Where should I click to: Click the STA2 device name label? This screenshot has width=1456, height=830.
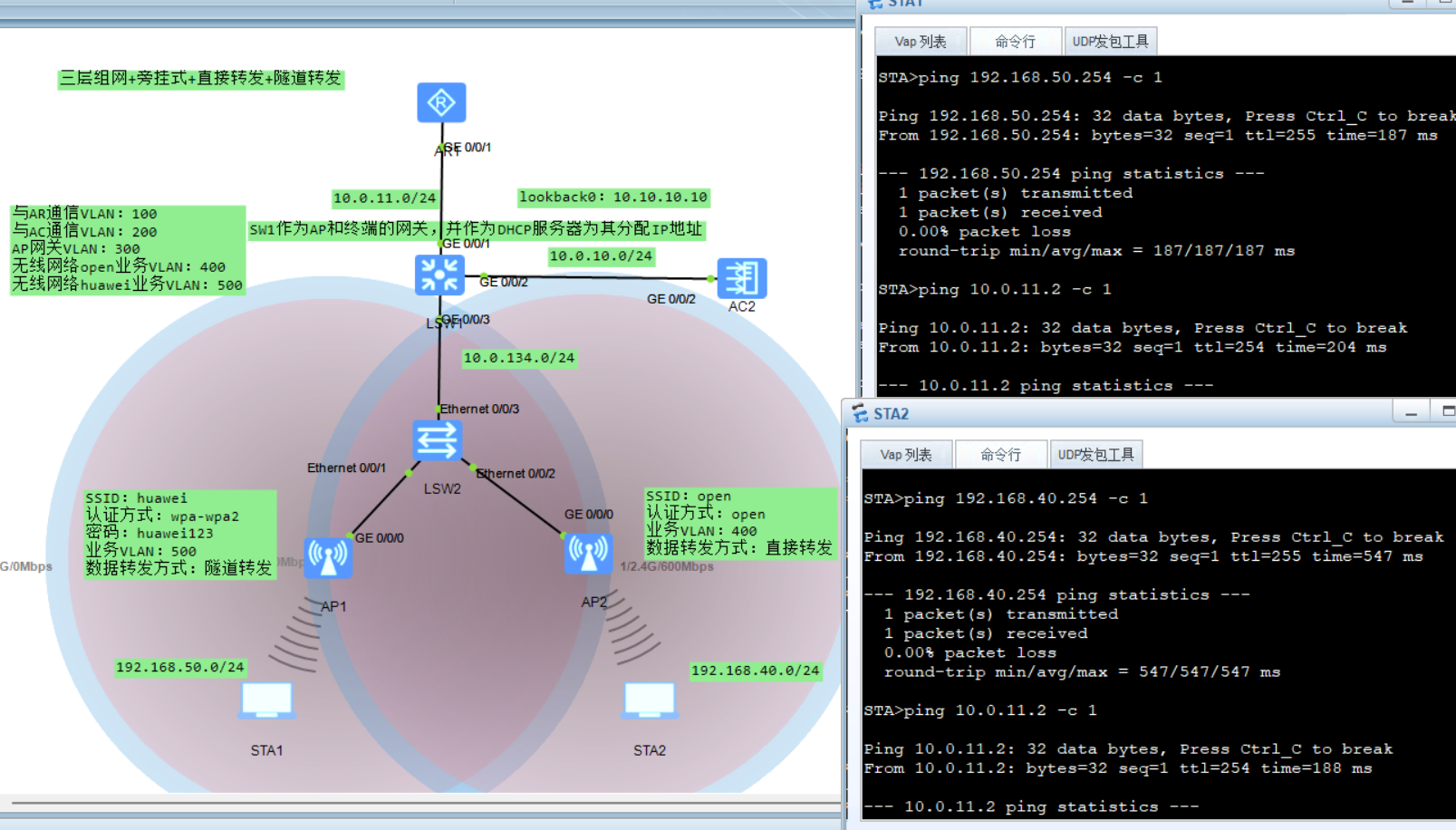click(650, 751)
